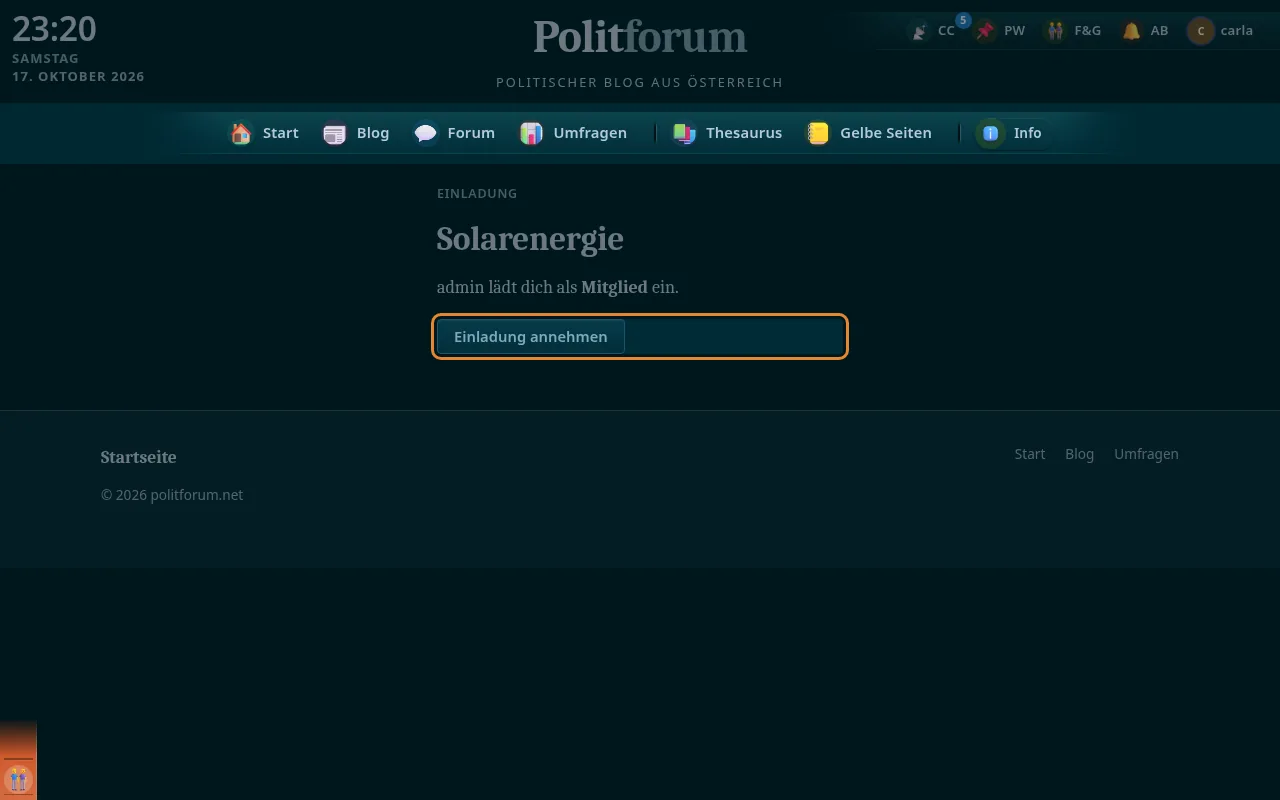Open the Umfragen chart icon
Screen dimensions: 1280x800
pos(531,133)
